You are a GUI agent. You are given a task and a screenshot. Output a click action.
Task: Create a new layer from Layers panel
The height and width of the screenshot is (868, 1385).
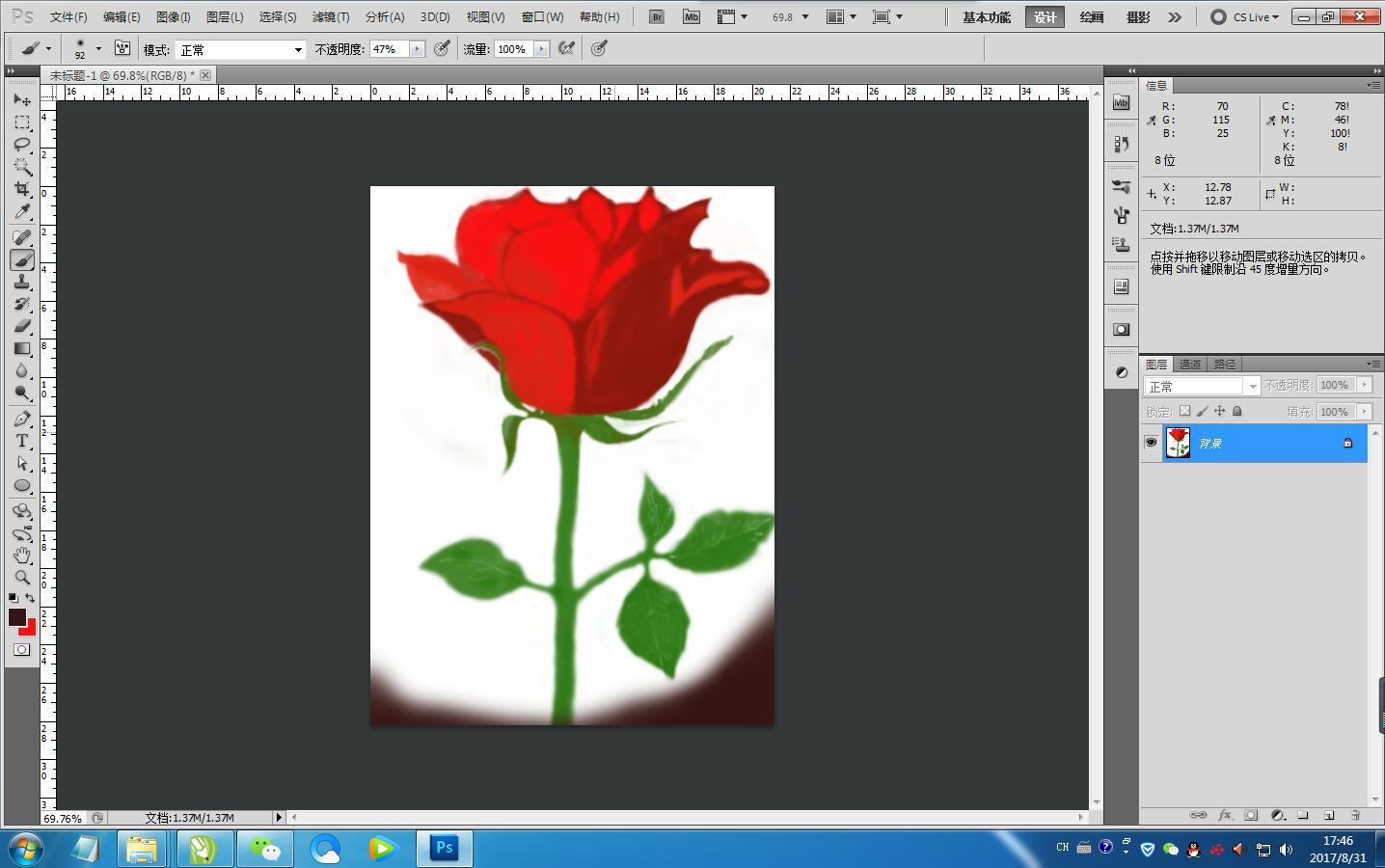pos(1328,815)
